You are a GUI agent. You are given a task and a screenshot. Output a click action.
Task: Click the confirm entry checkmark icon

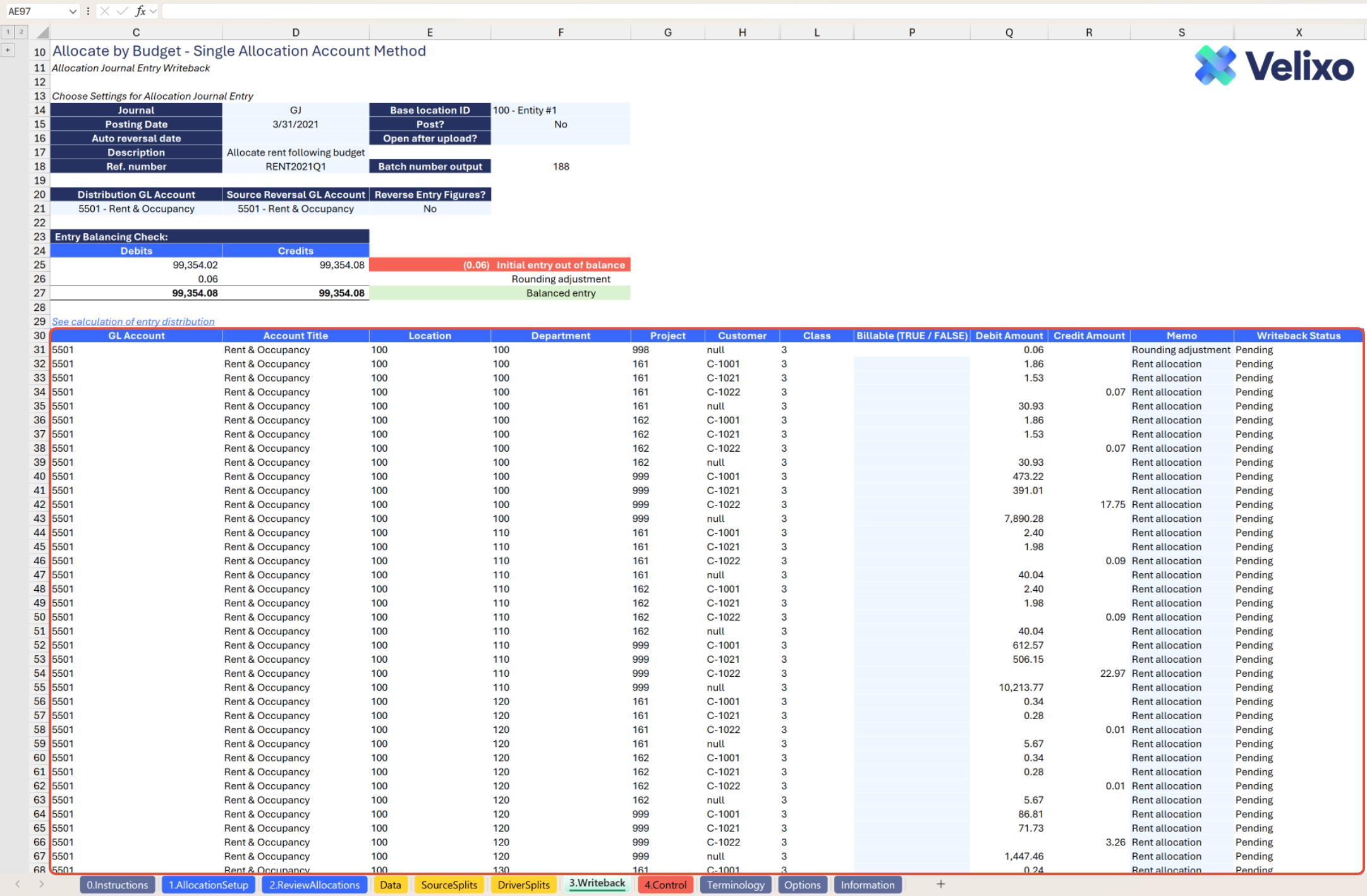pyautogui.click(x=122, y=11)
